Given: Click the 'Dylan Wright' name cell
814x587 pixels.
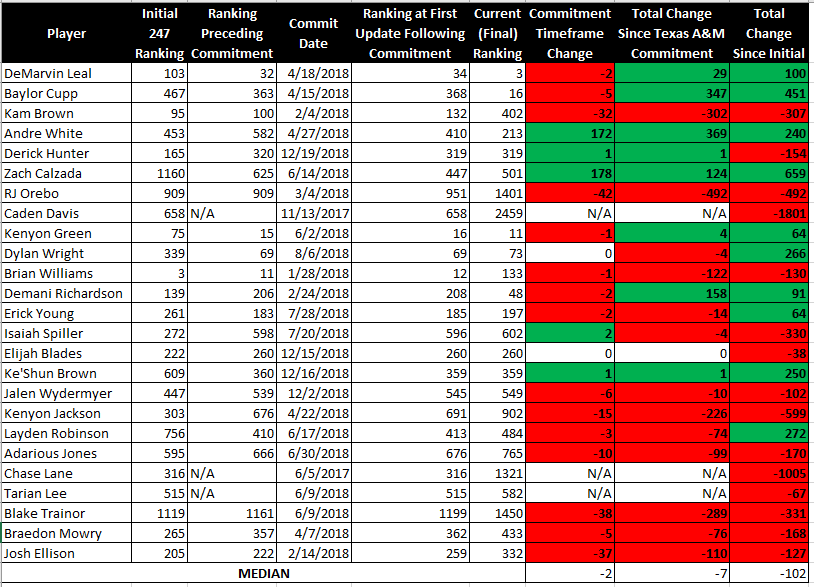Looking at the screenshot, I should [x=66, y=253].
